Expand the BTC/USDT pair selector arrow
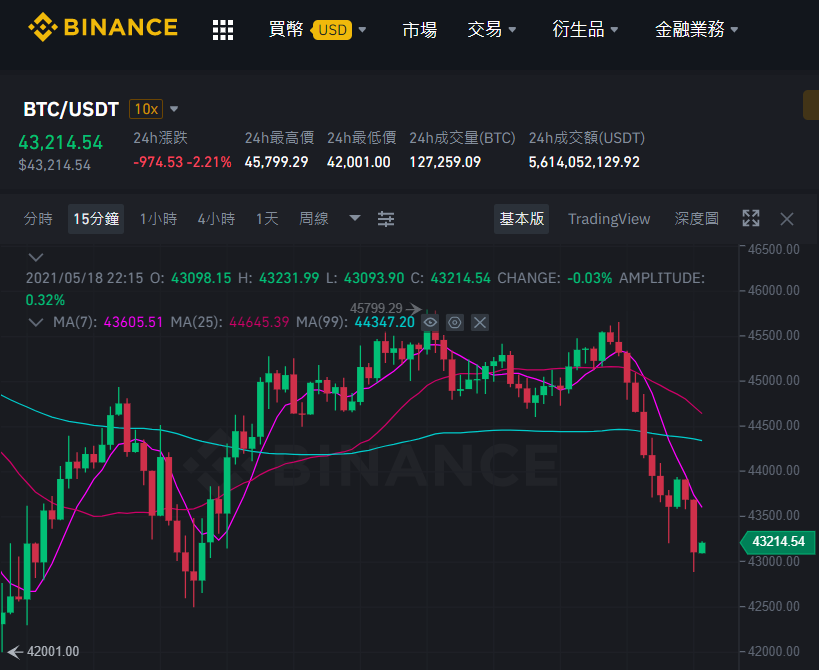Viewport: 819px width, 670px height. click(174, 109)
